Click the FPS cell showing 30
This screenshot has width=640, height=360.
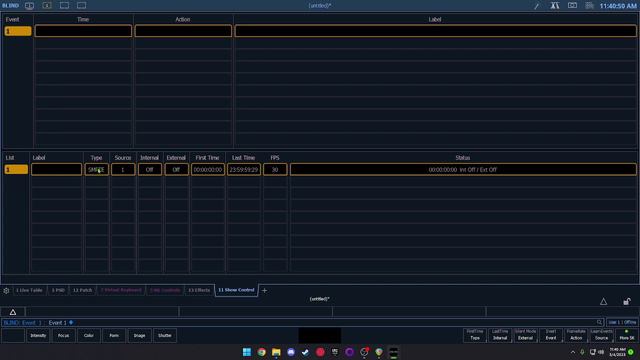point(275,169)
